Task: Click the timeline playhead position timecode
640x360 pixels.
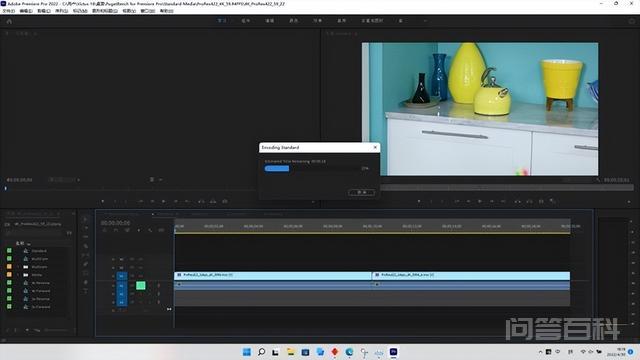Action: (116, 223)
